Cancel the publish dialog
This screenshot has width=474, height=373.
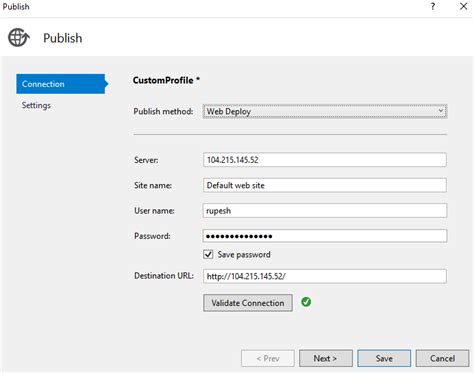point(442,358)
